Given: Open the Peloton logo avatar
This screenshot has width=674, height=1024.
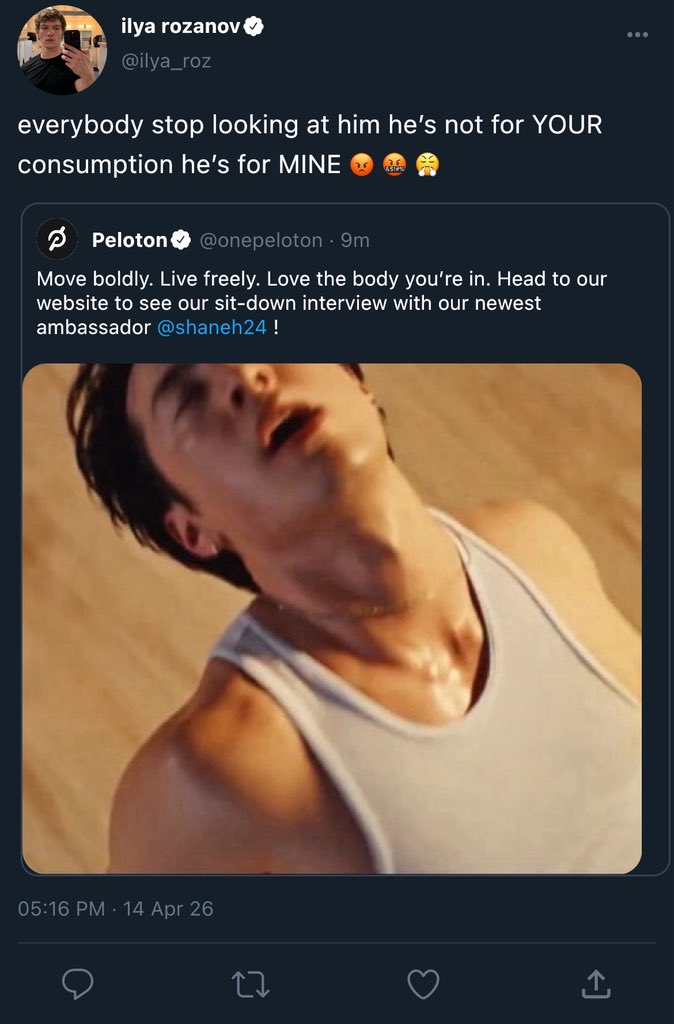Looking at the screenshot, I should 57,239.
